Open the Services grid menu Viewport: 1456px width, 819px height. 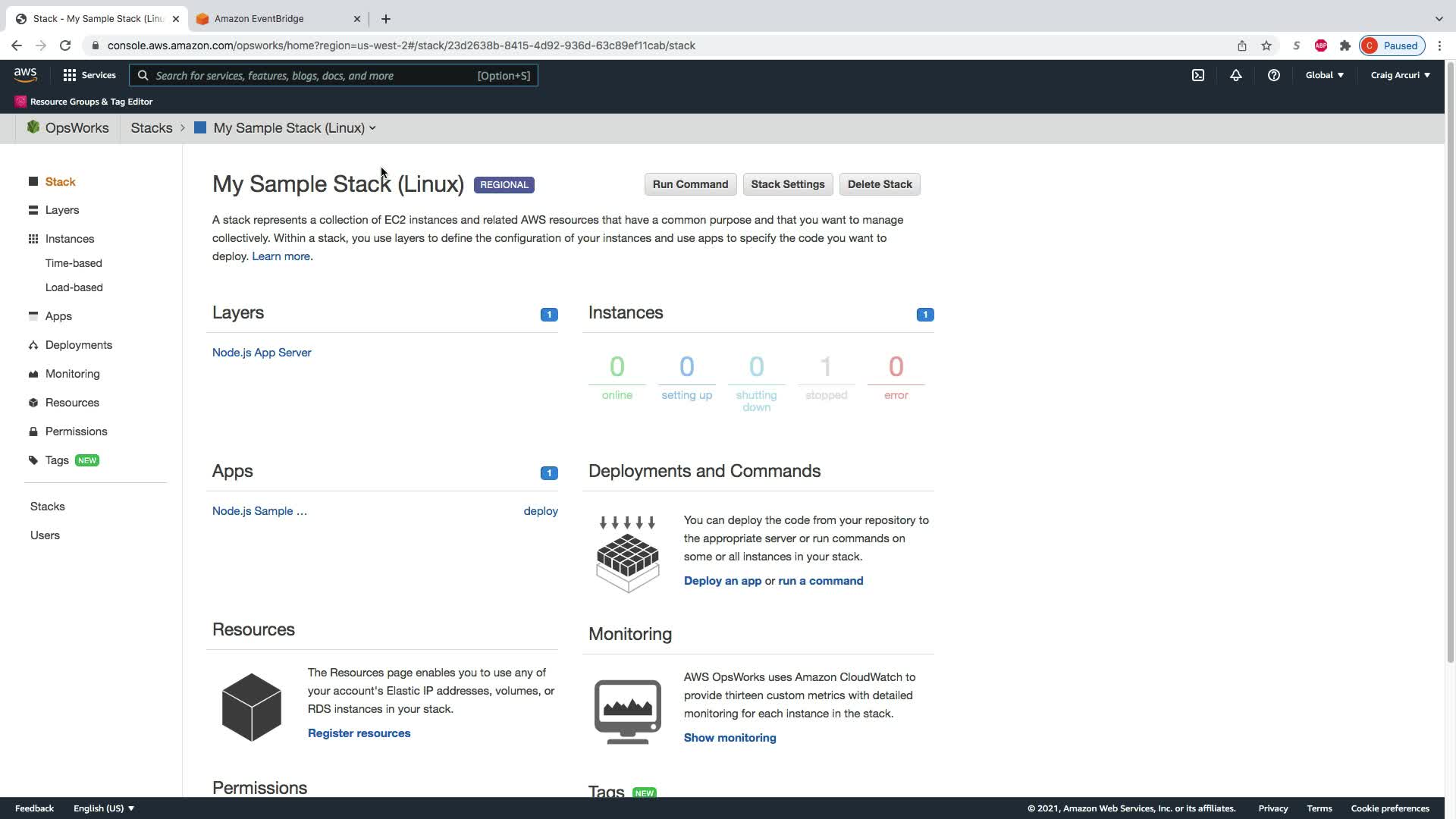click(89, 75)
